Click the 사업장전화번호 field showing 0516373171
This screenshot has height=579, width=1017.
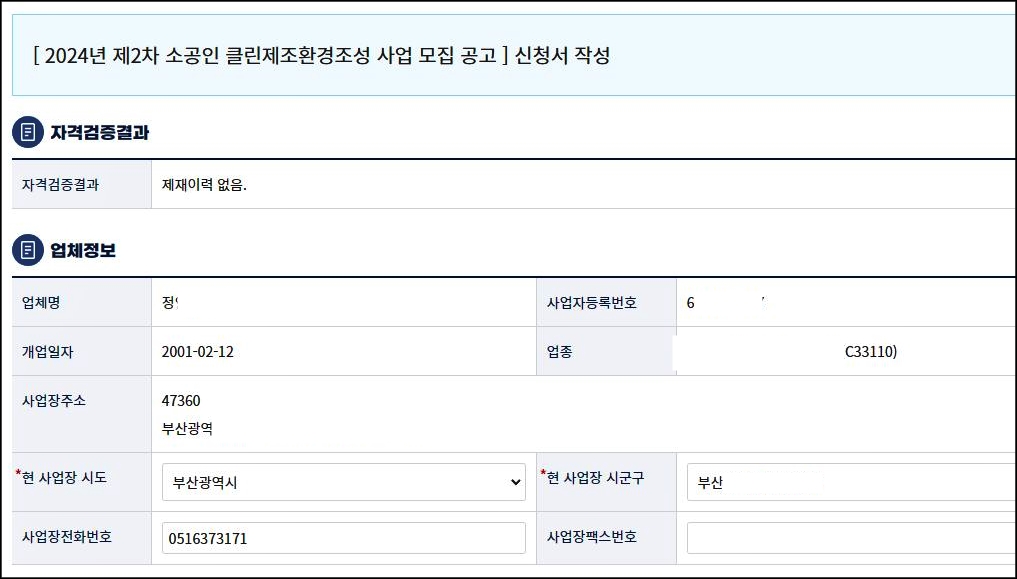343,537
